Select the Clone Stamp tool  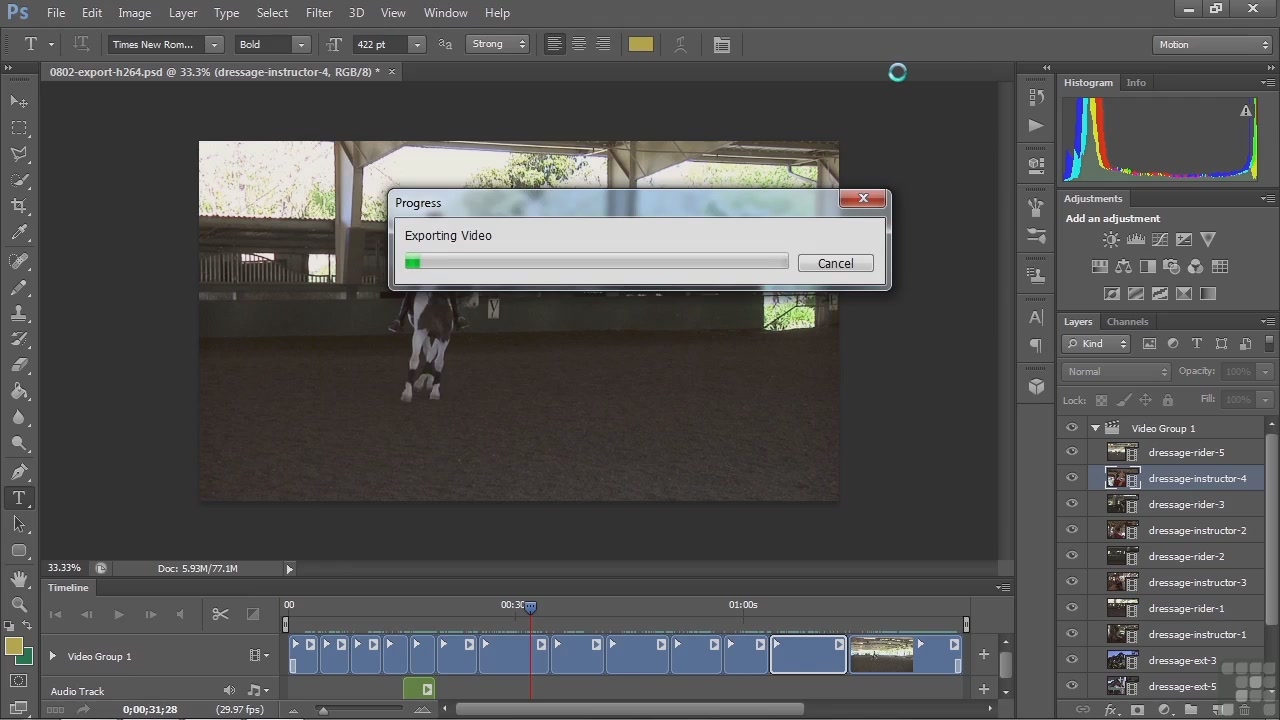tap(19, 313)
